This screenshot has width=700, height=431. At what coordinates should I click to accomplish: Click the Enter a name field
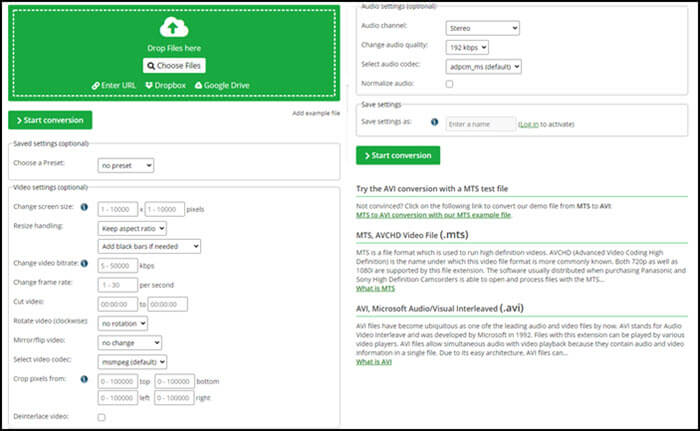(480, 124)
